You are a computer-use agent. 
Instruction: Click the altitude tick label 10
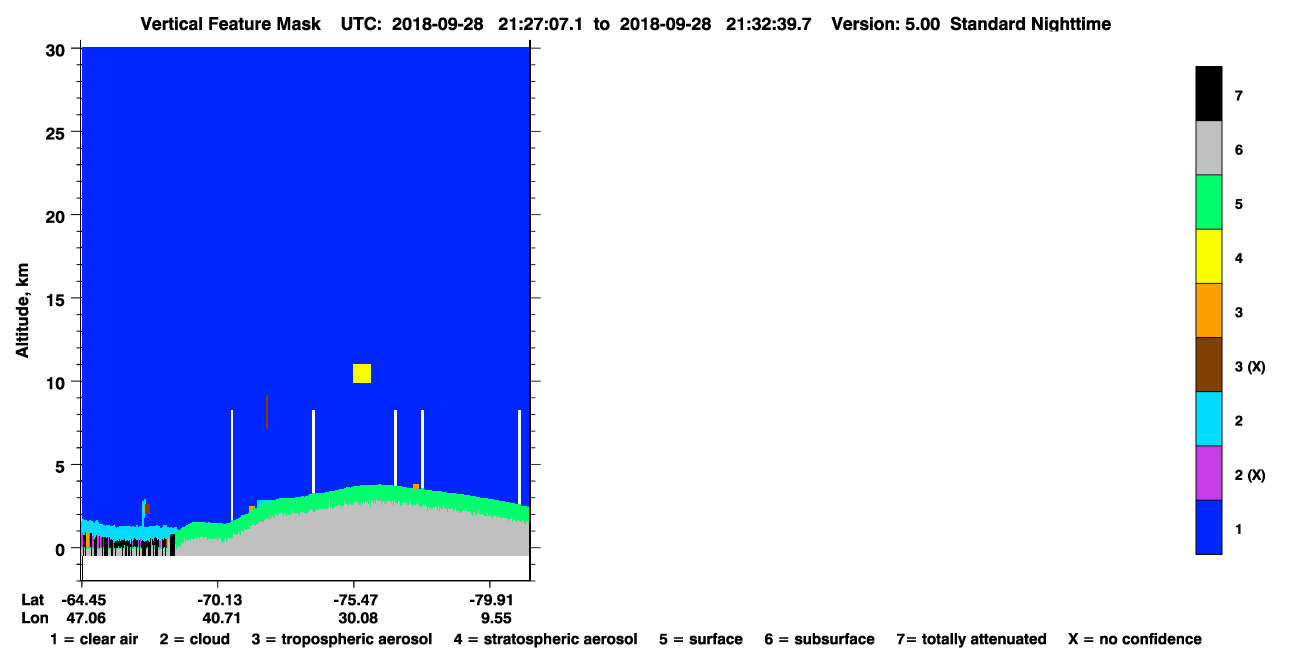[58, 382]
